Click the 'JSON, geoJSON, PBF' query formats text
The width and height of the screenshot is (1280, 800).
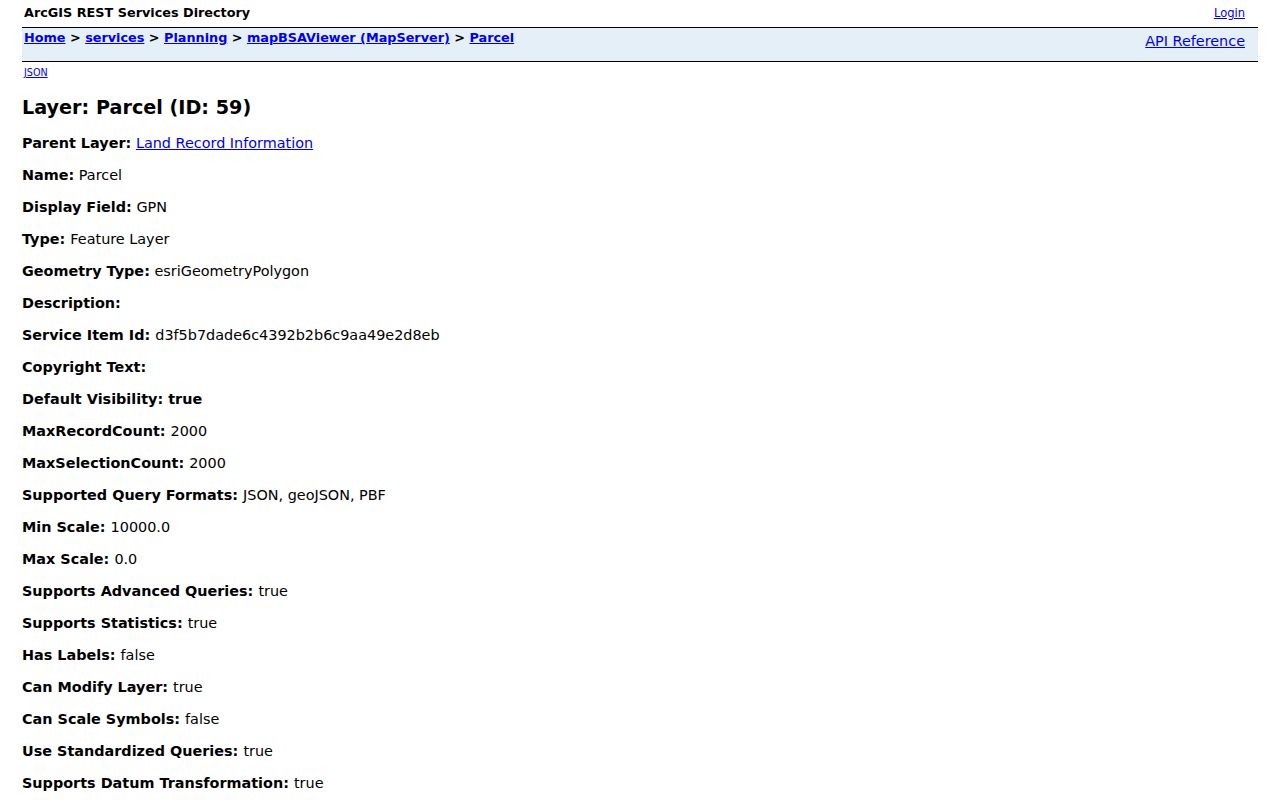tap(314, 495)
